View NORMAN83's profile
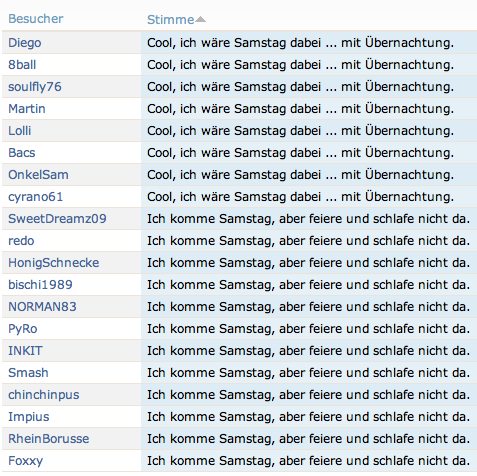Image resolution: width=477 pixels, height=476 pixels. click(x=42, y=307)
